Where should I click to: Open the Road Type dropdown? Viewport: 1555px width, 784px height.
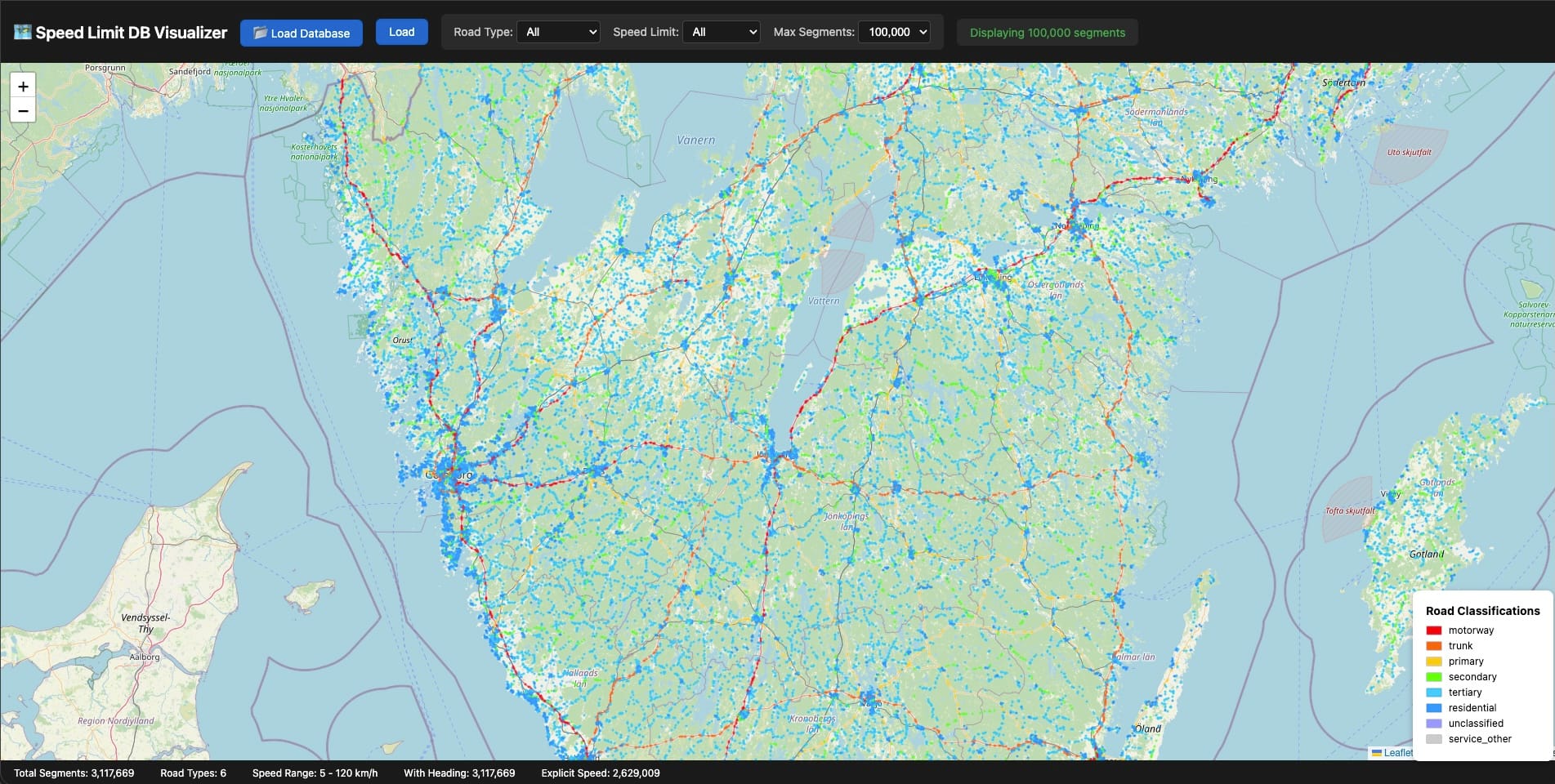coord(558,32)
